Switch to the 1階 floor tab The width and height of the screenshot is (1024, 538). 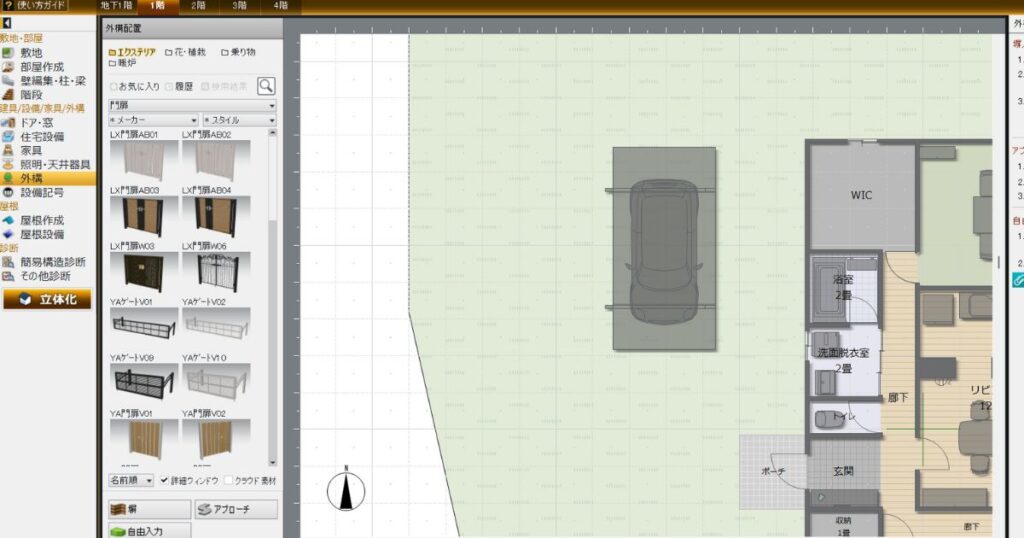pos(157,6)
